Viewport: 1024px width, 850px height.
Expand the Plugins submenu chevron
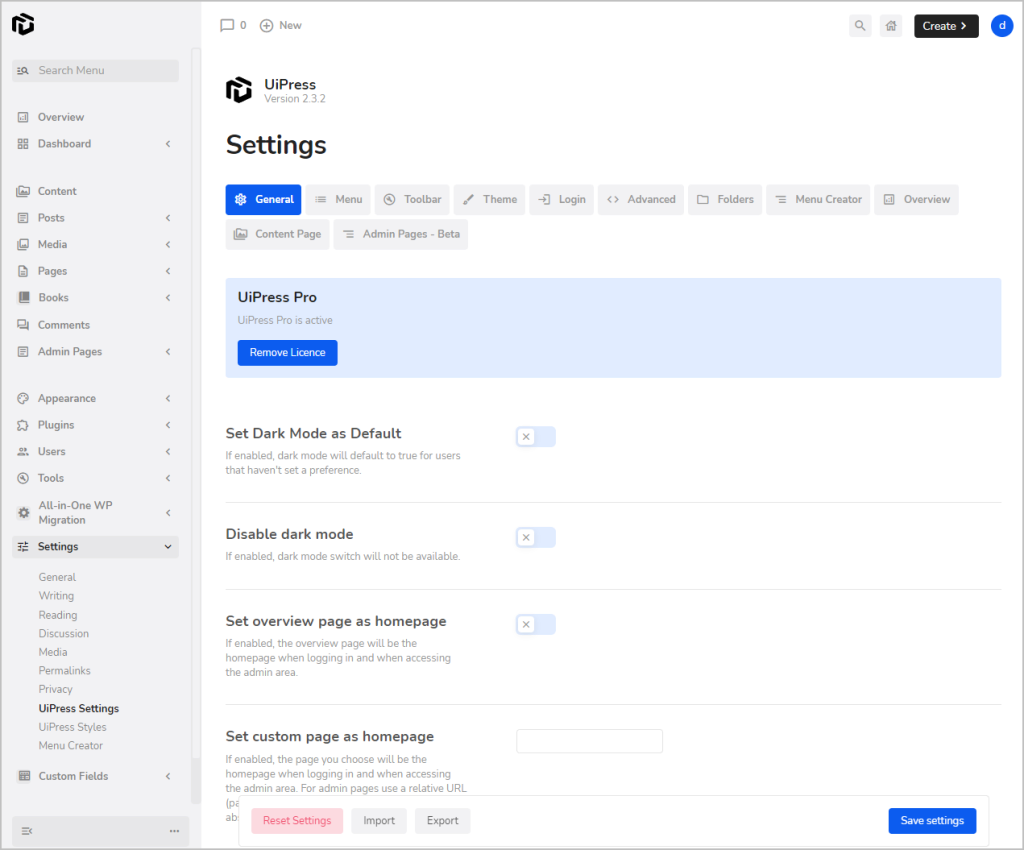point(168,425)
